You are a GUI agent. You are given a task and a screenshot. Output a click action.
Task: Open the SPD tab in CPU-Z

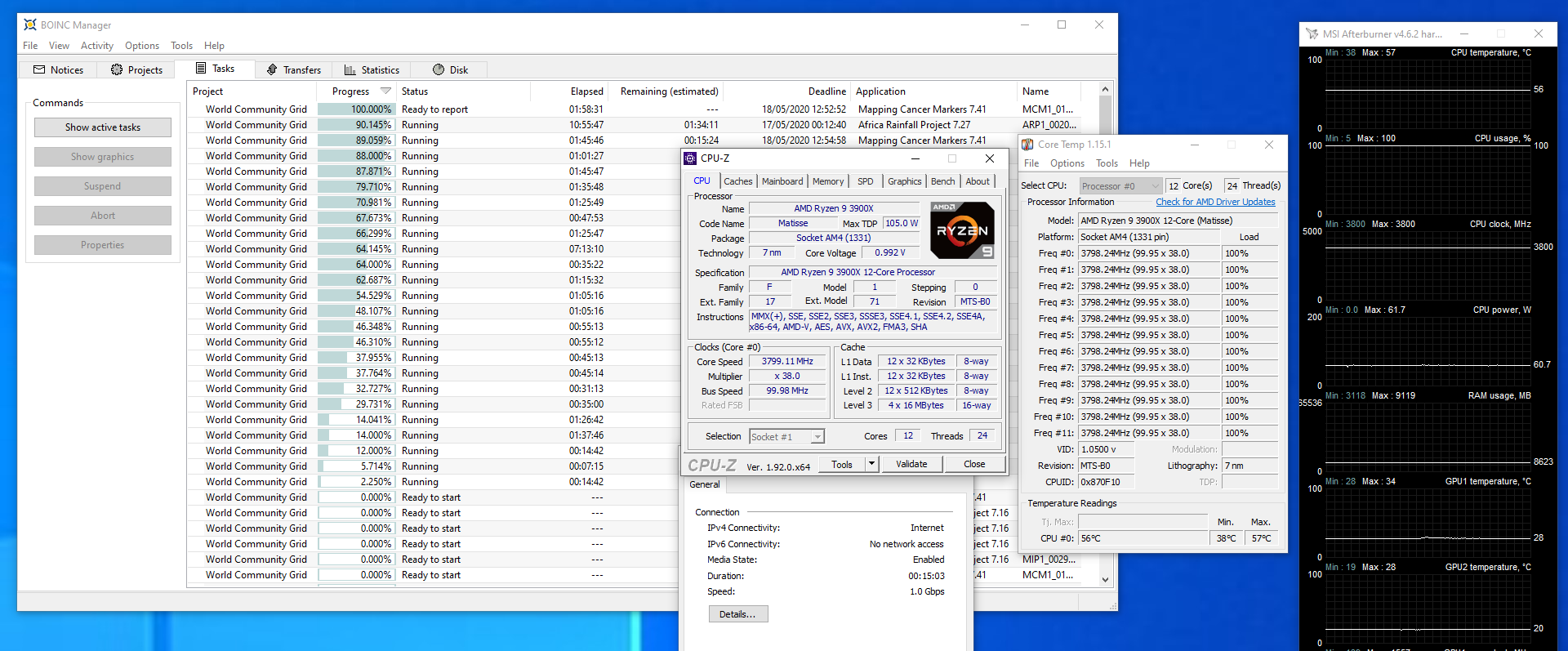click(866, 181)
